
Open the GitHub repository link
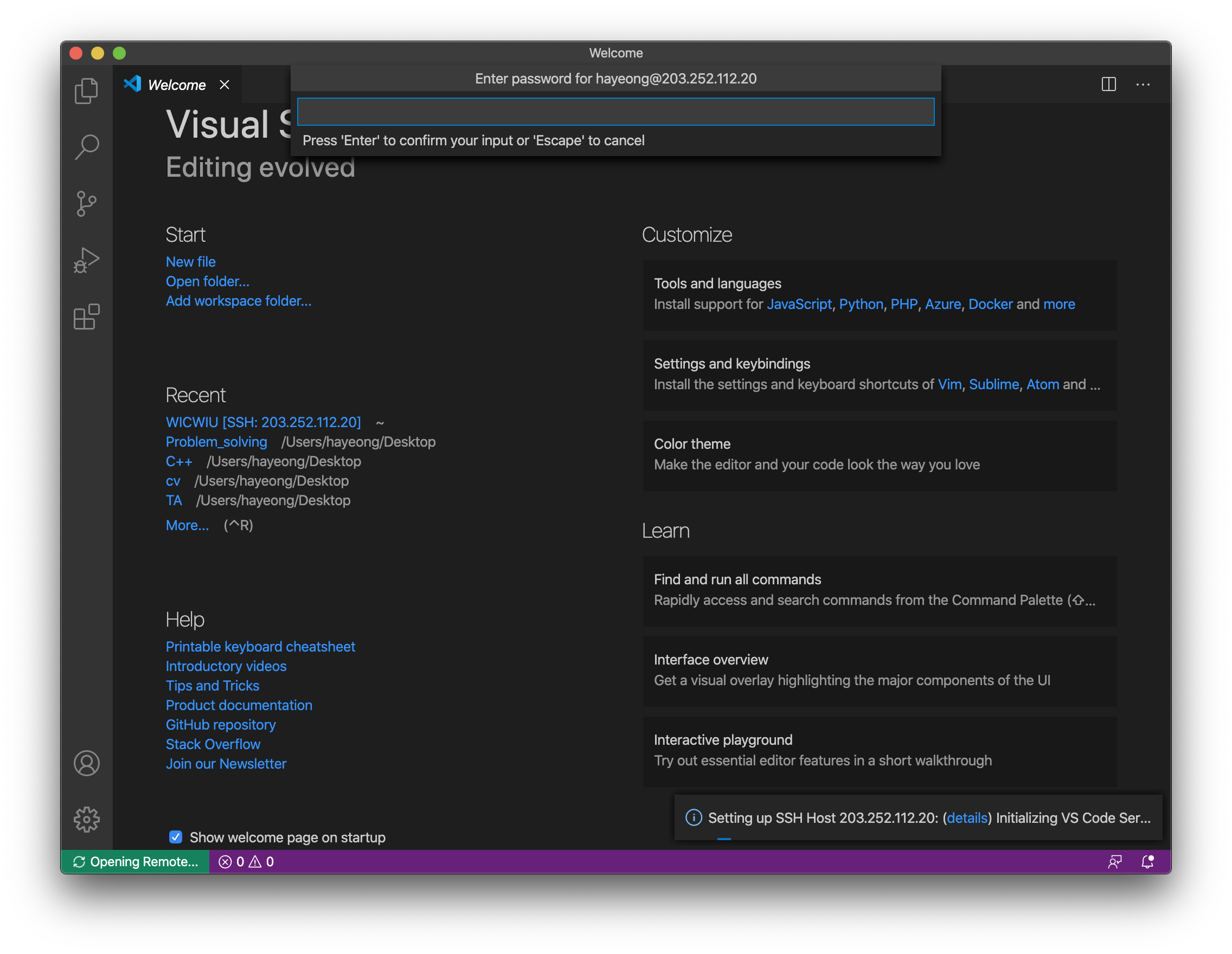pos(221,725)
